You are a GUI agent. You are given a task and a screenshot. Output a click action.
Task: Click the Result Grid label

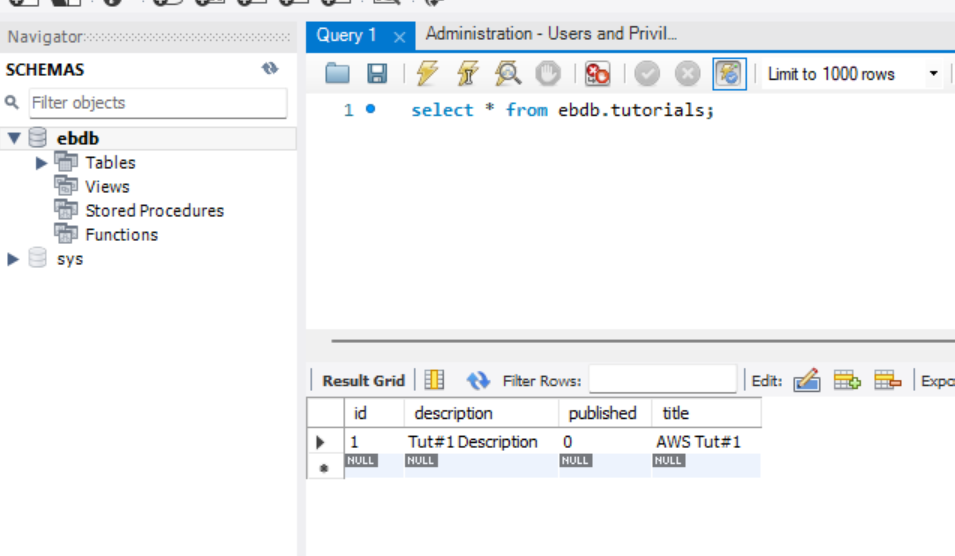click(363, 381)
